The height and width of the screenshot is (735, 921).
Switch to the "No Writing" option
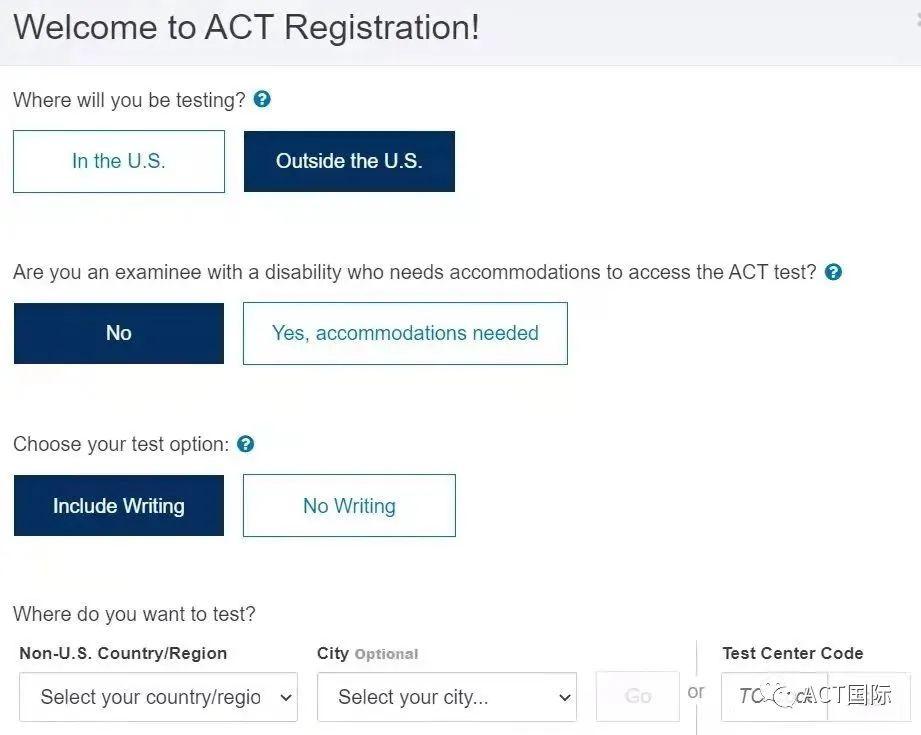pyautogui.click(x=349, y=506)
